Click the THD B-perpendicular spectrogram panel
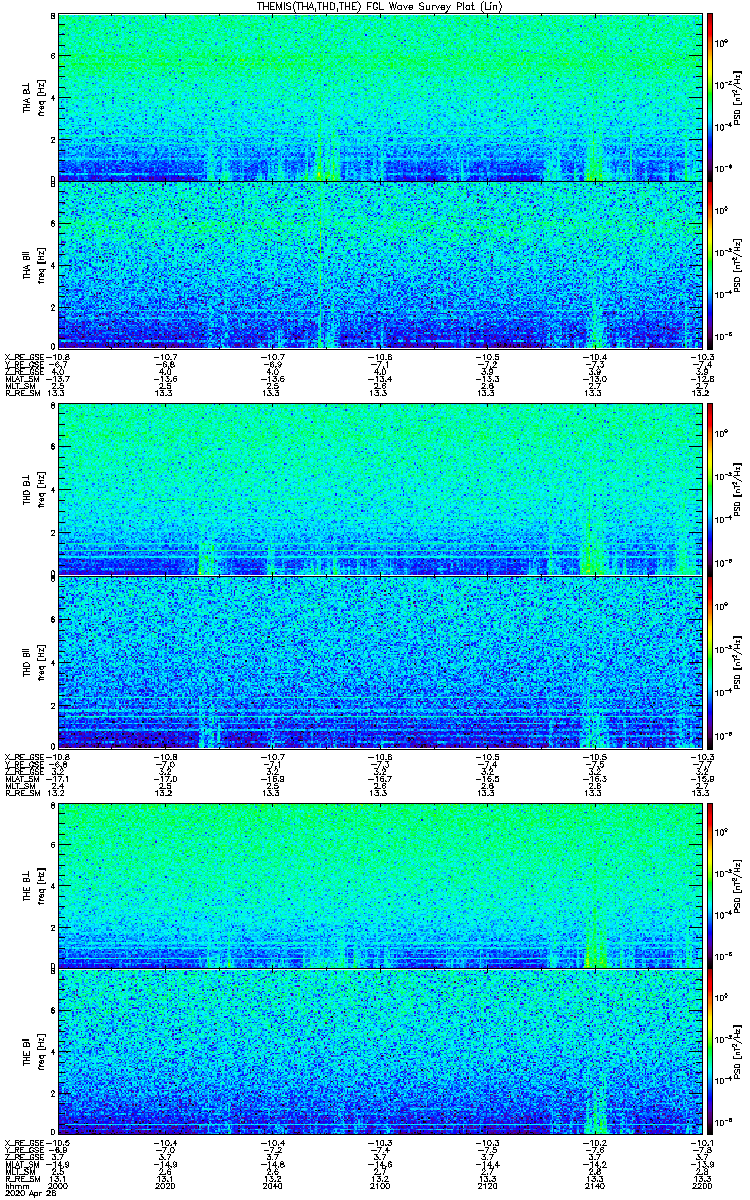This screenshot has height=1200, width=750. tap(379, 490)
